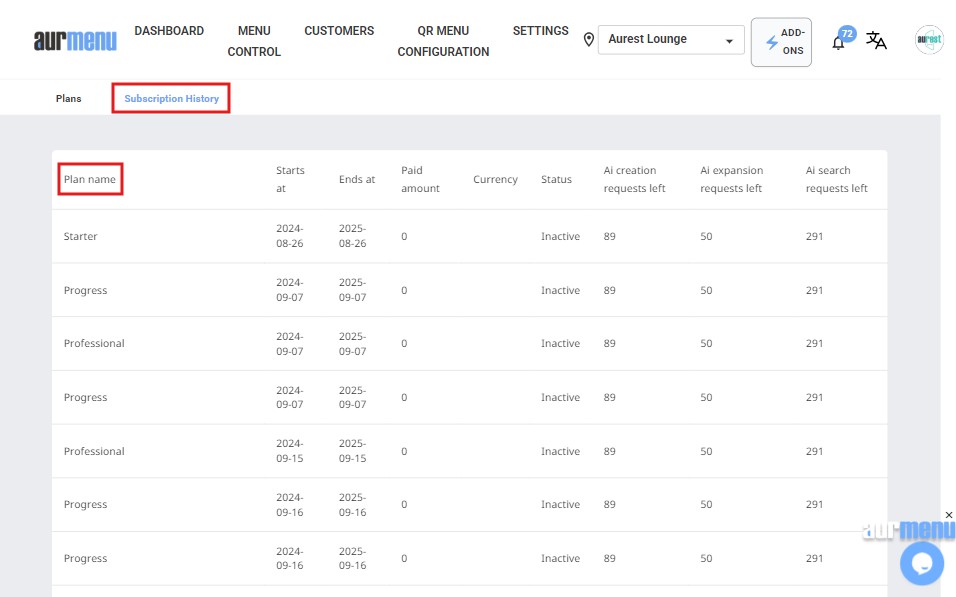Close the chat widget popup
The width and height of the screenshot is (956, 597).
(x=948, y=515)
